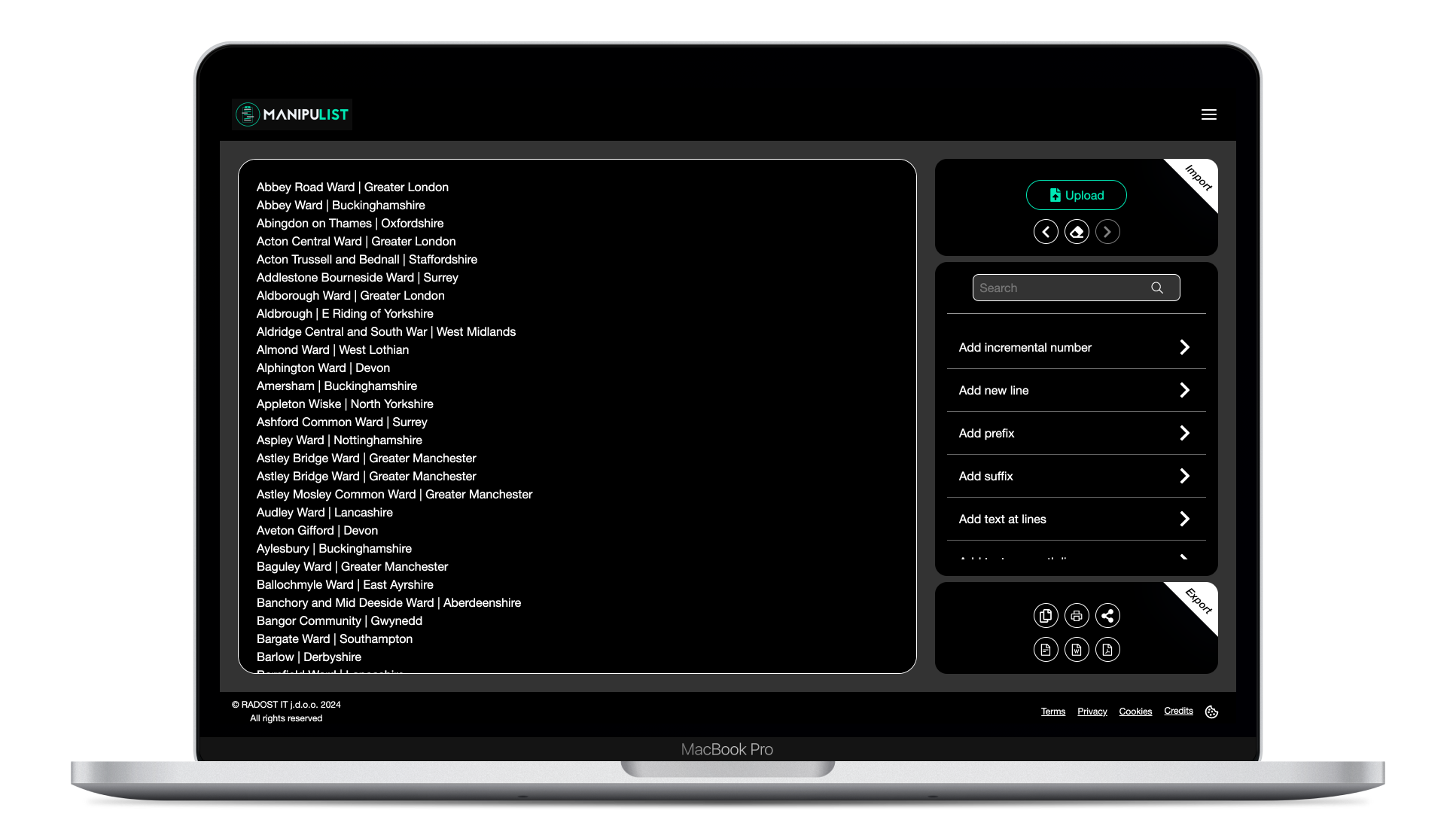Click the share export icon
Viewport: 1456px width, 838px height.
click(1107, 615)
